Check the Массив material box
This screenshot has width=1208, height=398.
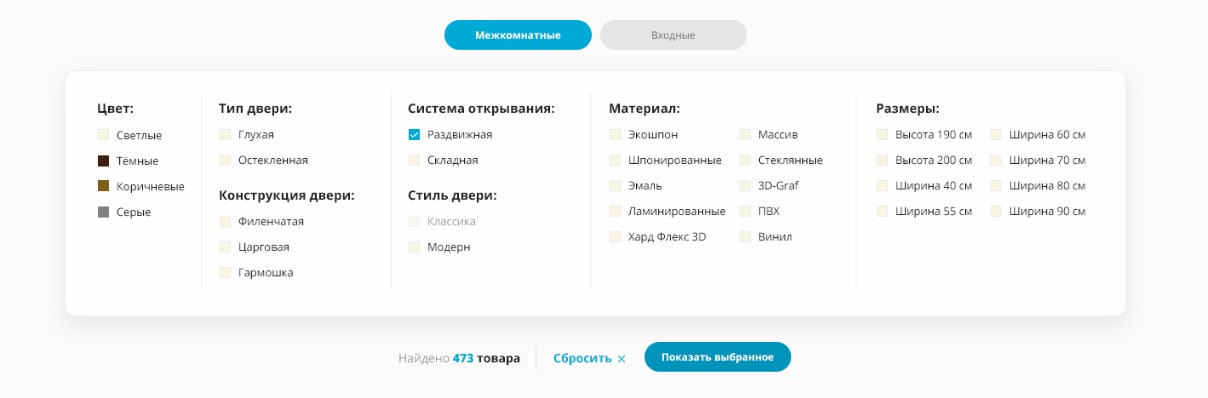[746, 134]
